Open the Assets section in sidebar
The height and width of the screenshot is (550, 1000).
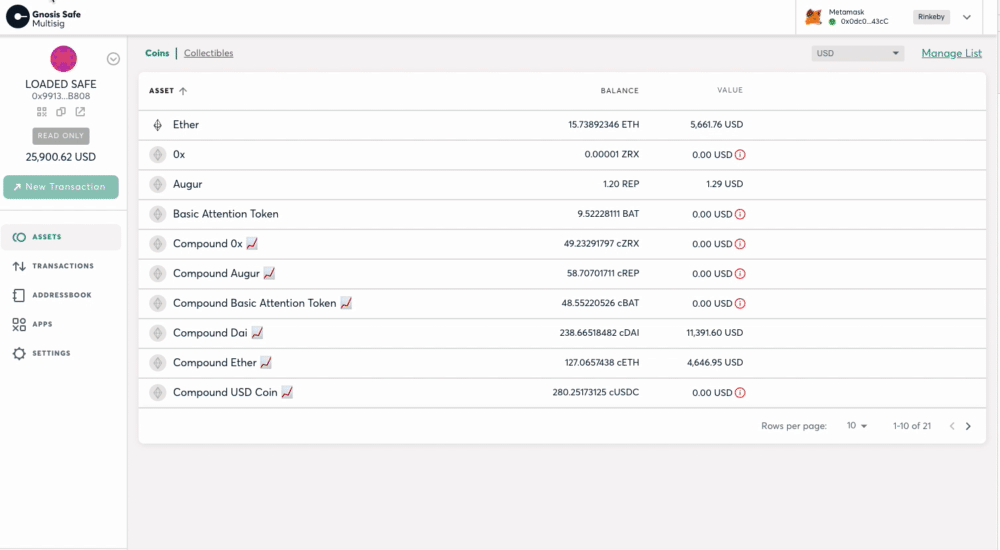pyautogui.click(x=61, y=237)
